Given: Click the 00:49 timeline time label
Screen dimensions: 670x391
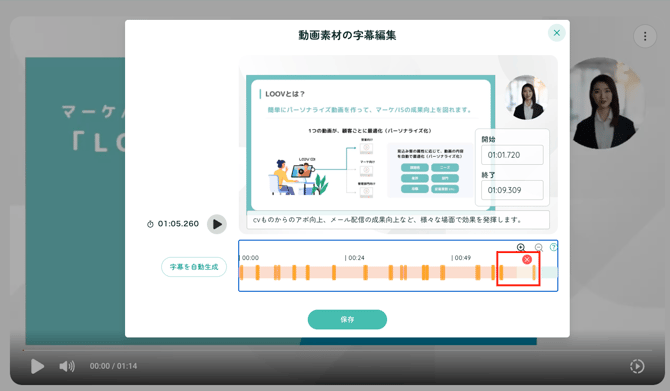Looking at the screenshot, I should pos(462,258).
